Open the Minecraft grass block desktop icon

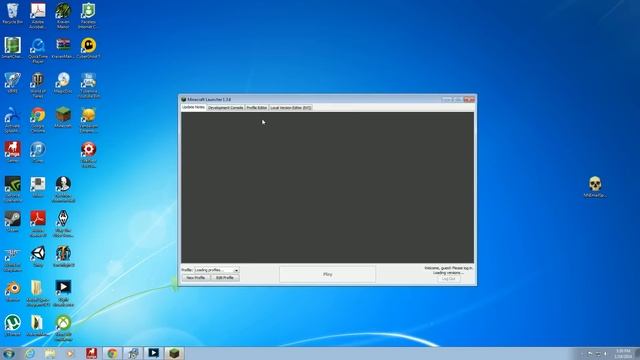pos(63,118)
